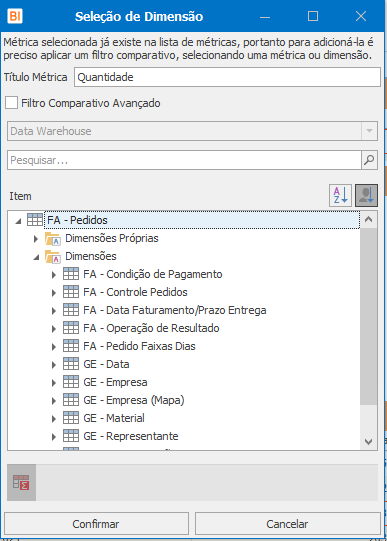Click the Cancelar button
This screenshot has width=387, height=541.
click(x=288, y=524)
